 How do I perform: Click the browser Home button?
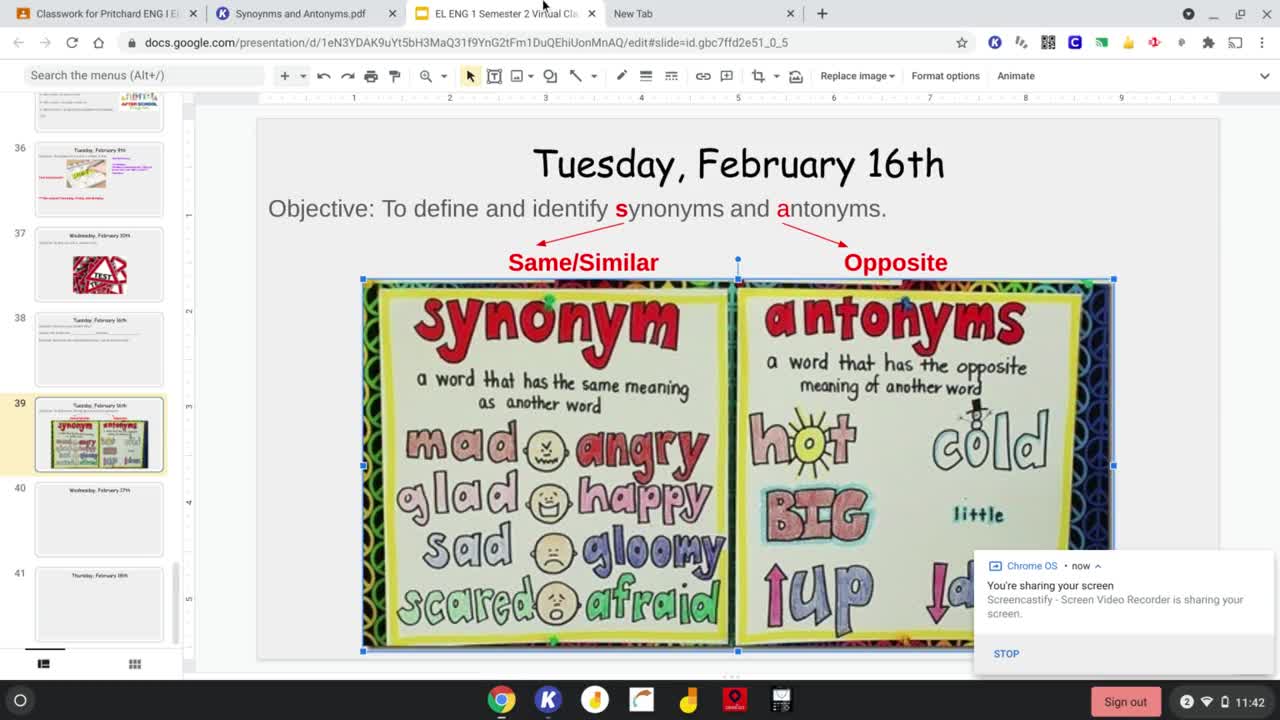point(98,43)
